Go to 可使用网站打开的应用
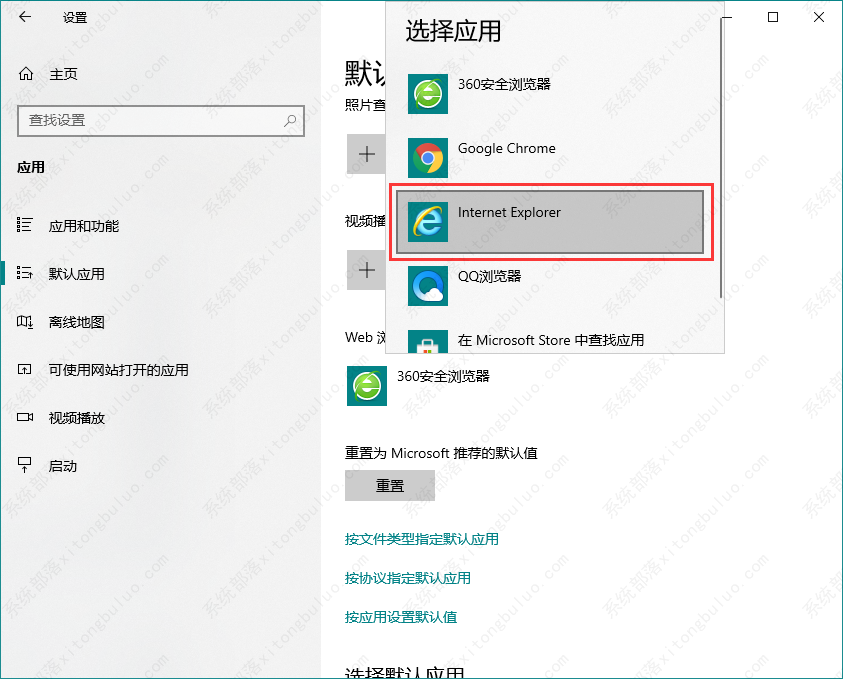 tap(118, 370)
